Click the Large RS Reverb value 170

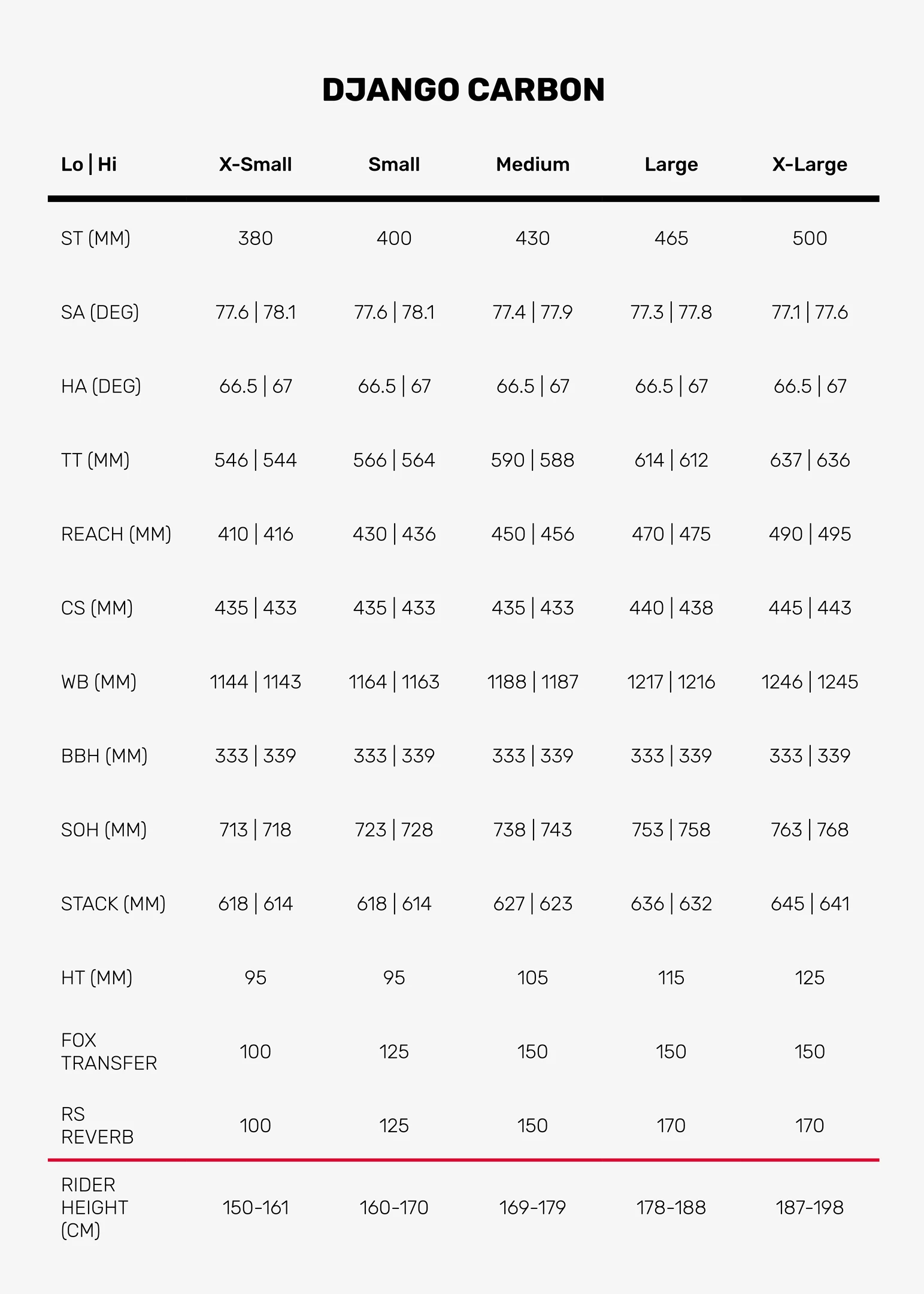[x=671, y=1126]
